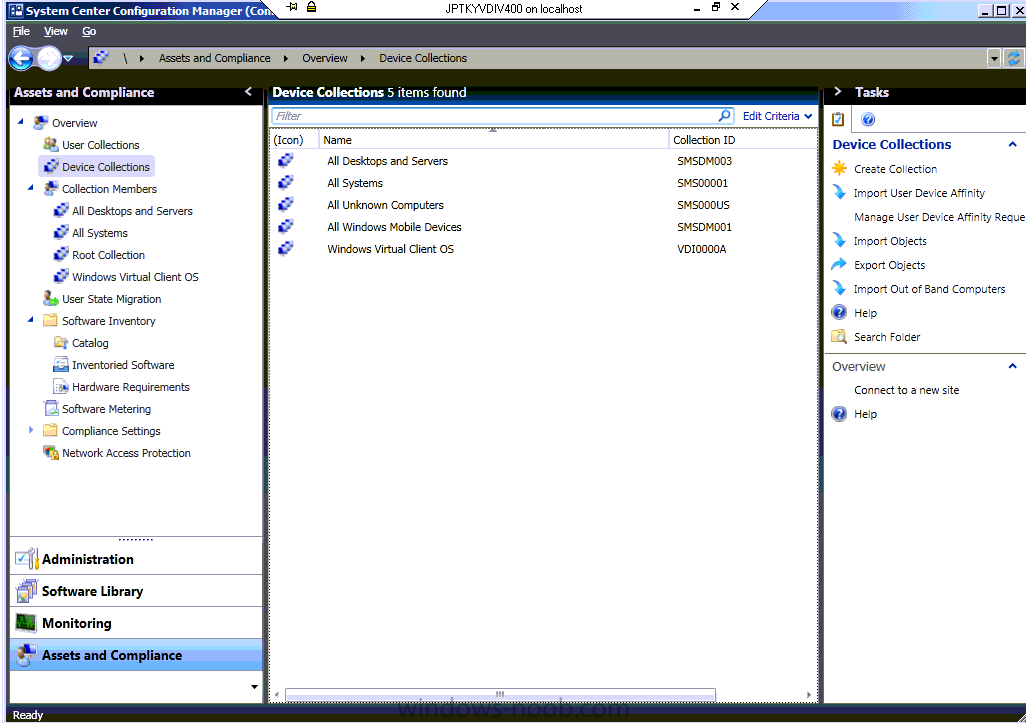Viewport: 1027px width, 723px height.
Task: Collapse the Software Inventory folder
Action: (30, 320)
